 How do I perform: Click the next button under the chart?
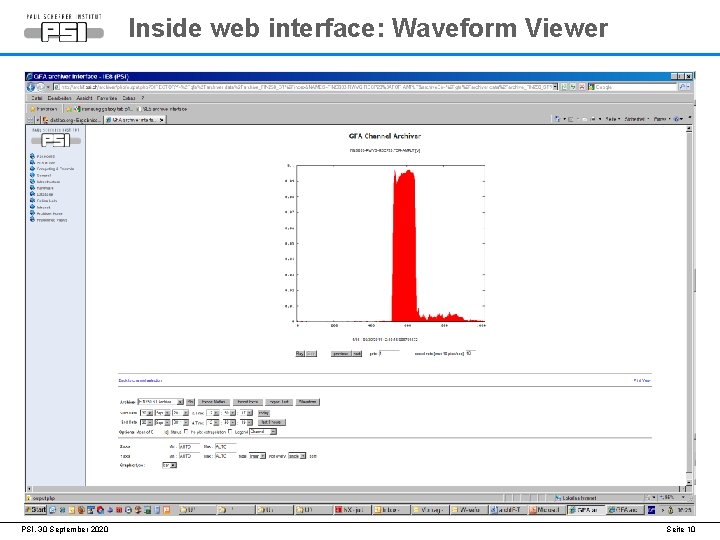click(357, 354)
